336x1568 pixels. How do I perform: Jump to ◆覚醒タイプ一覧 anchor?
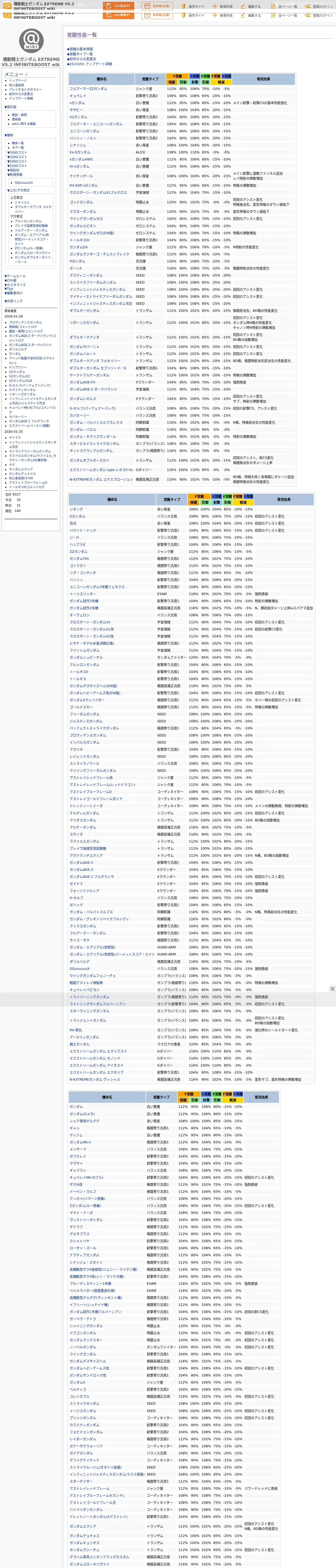pos(80,54)
